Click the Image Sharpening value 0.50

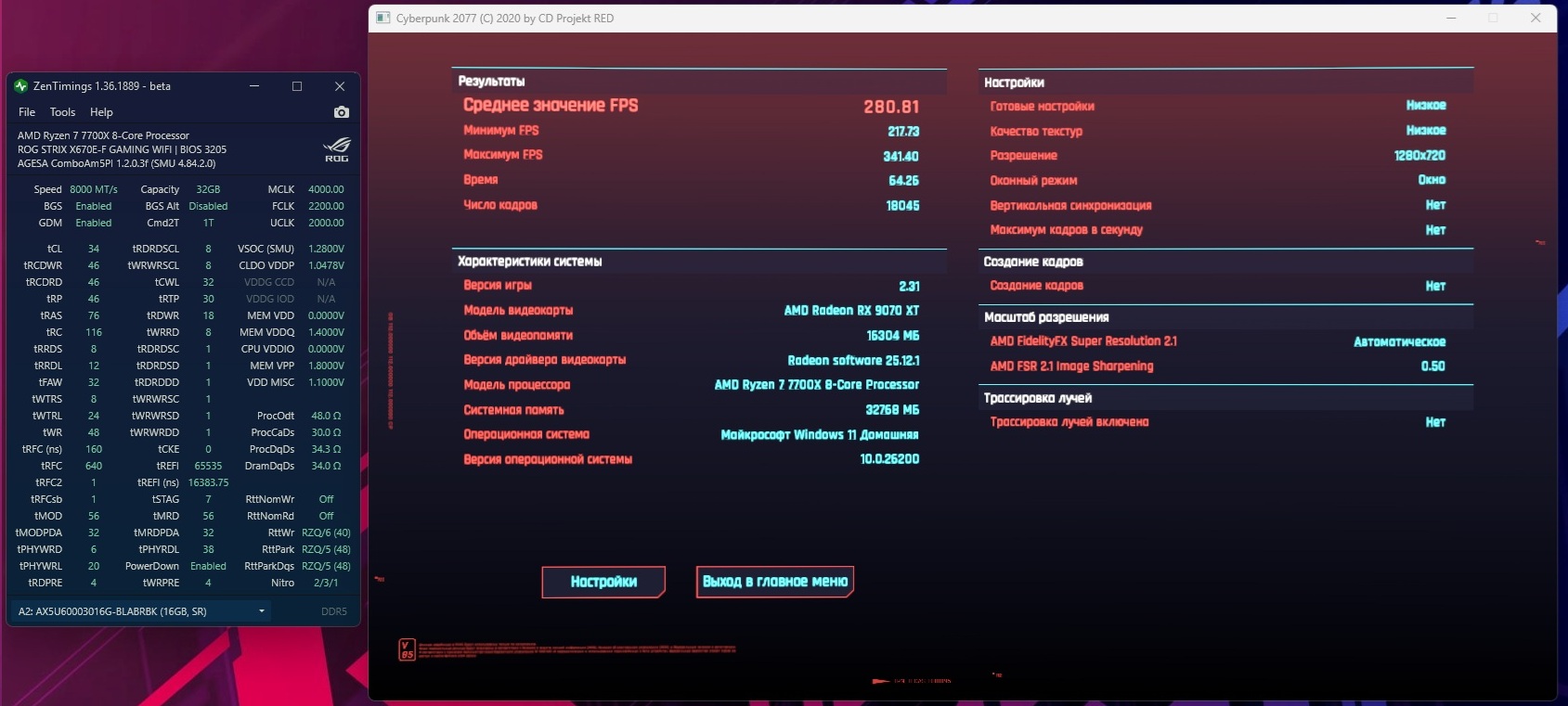click(x=1432, y=366)
